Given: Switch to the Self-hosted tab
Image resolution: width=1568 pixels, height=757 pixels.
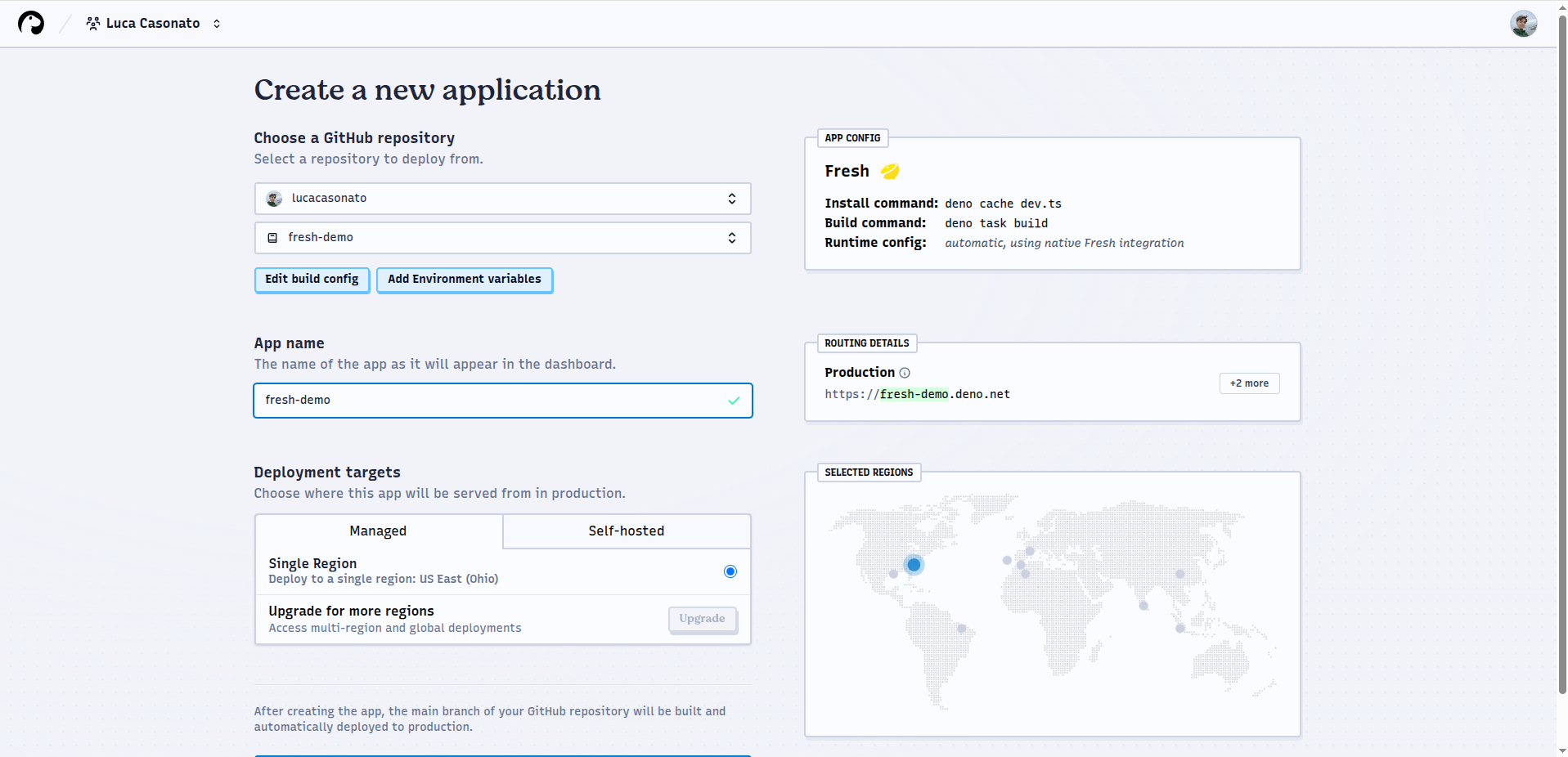Looking at the screenshot, I should pyautogui.click(x=626, y=531).
